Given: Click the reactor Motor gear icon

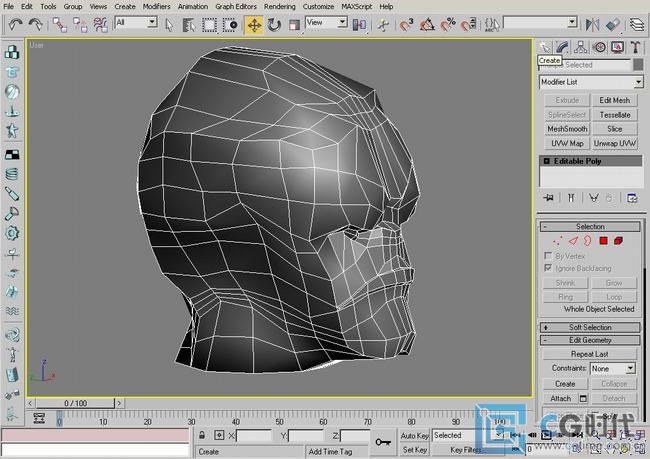Looking at the screenshot, I should [12, 233].
